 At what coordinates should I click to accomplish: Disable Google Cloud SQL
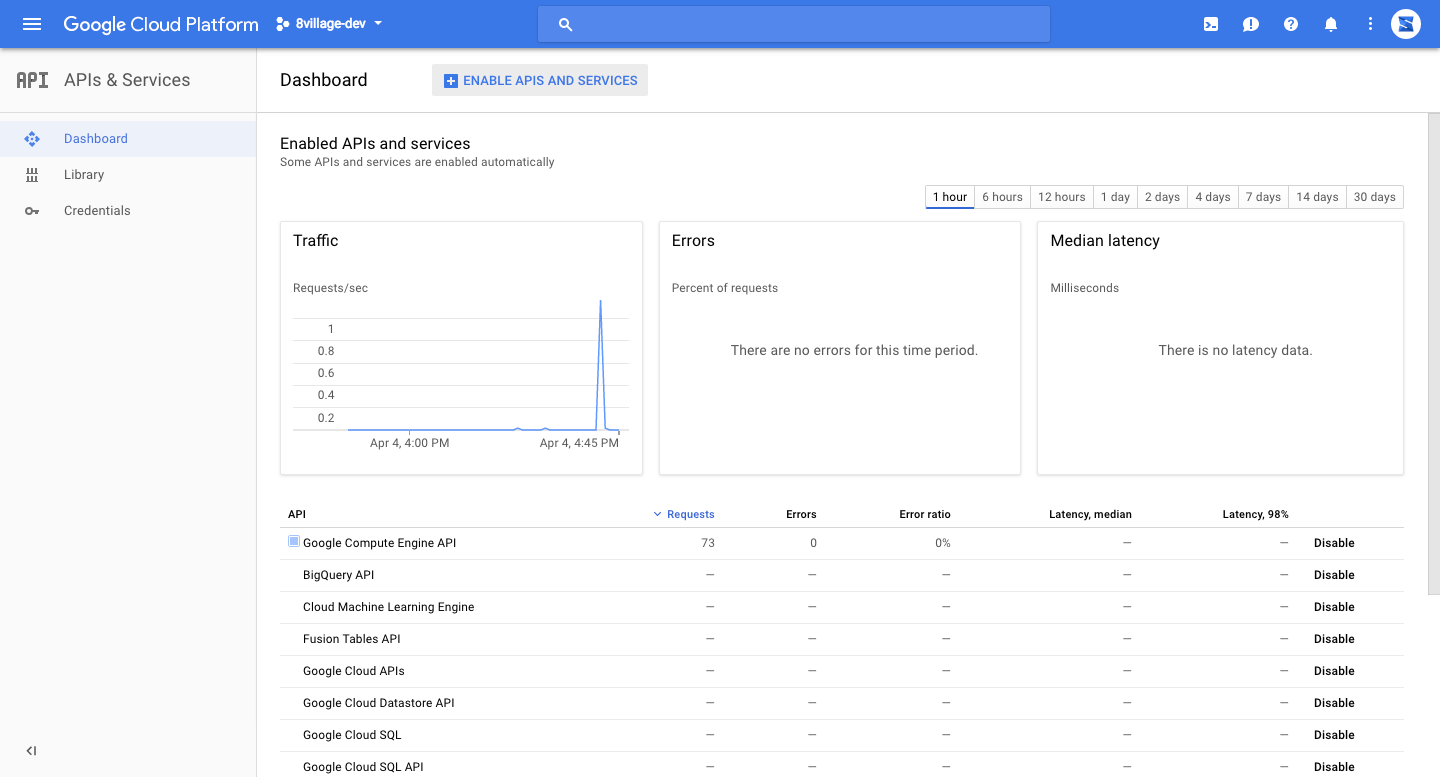[1334, 735]
